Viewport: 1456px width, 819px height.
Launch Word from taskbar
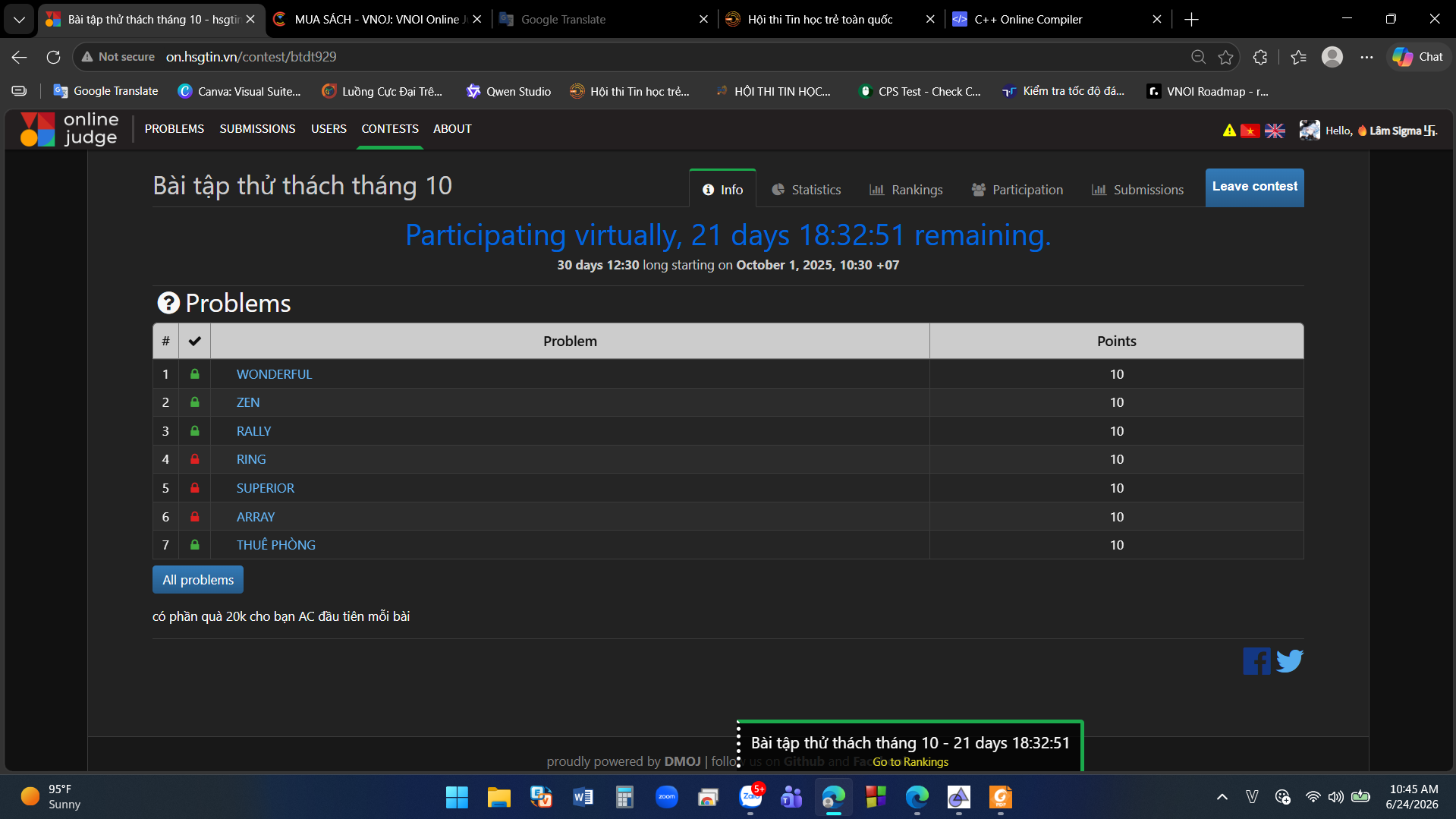(x=583, y=797)
